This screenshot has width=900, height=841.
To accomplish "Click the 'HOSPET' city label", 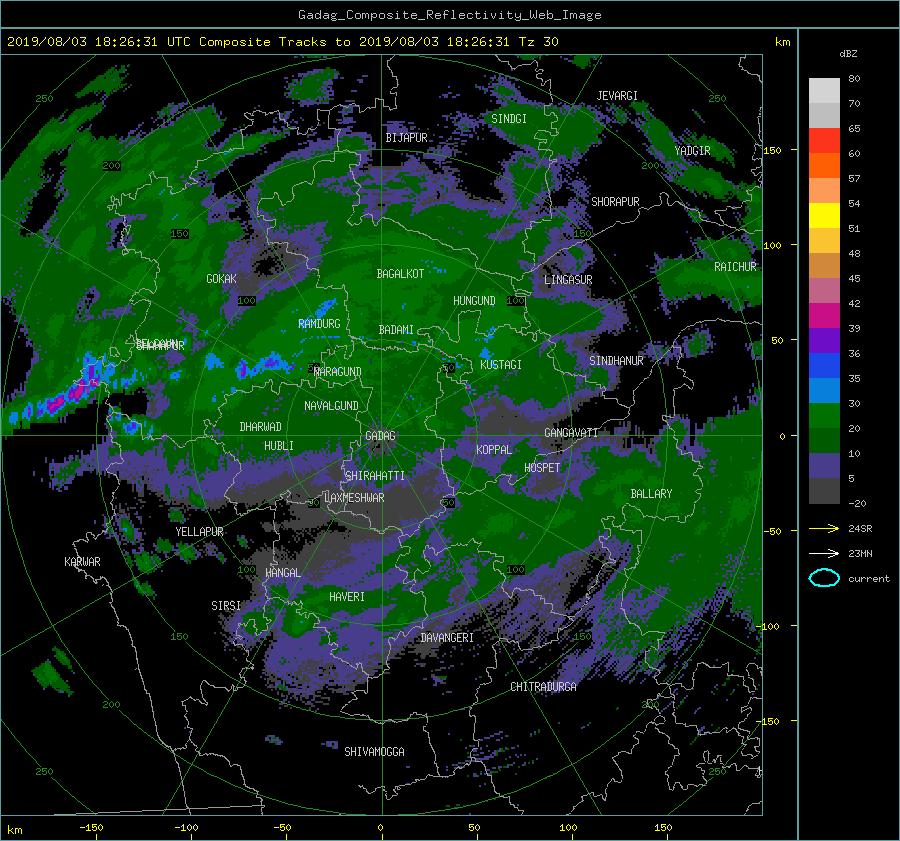I will click(542, 468).
